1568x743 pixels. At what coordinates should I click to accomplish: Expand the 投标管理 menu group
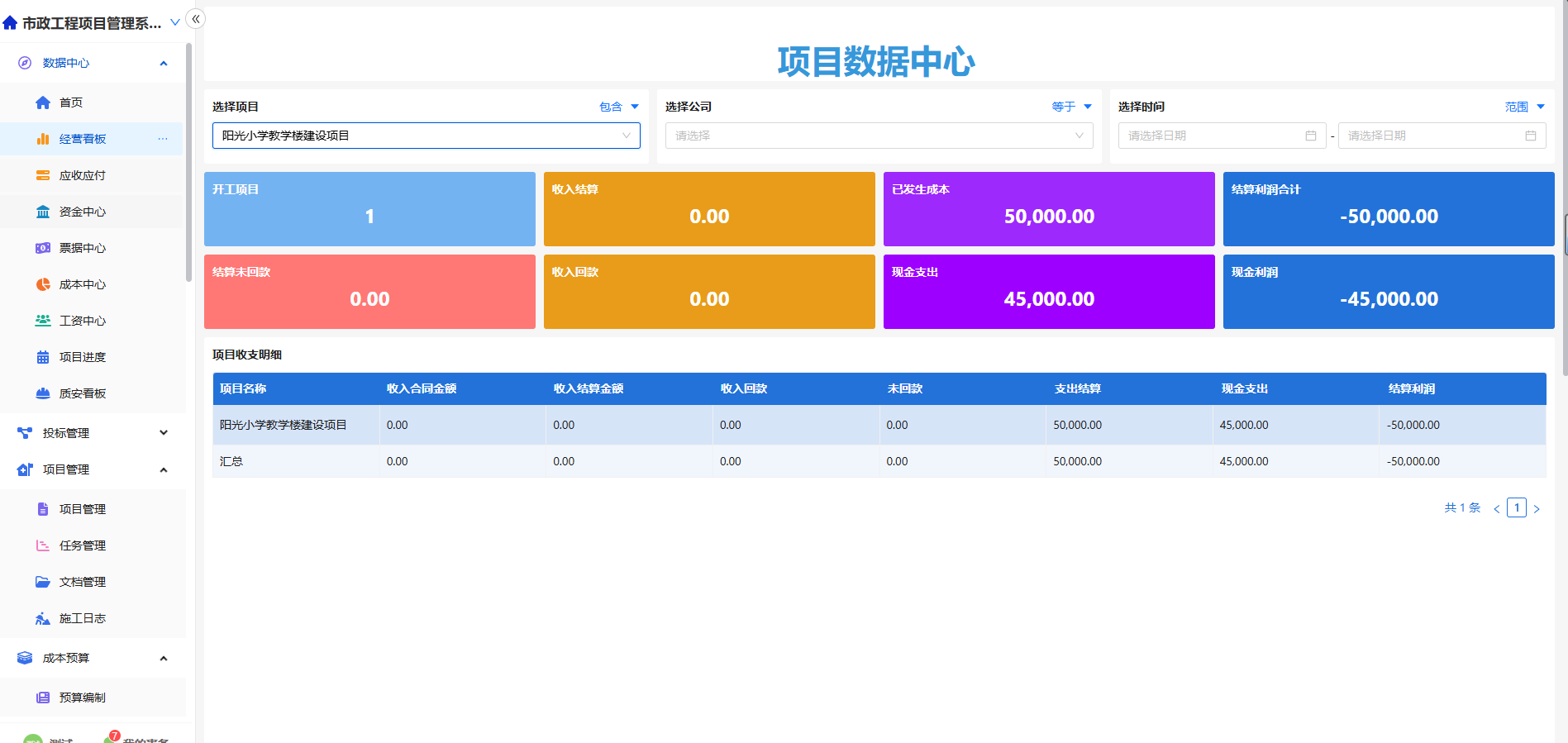[x=164, y=432]
